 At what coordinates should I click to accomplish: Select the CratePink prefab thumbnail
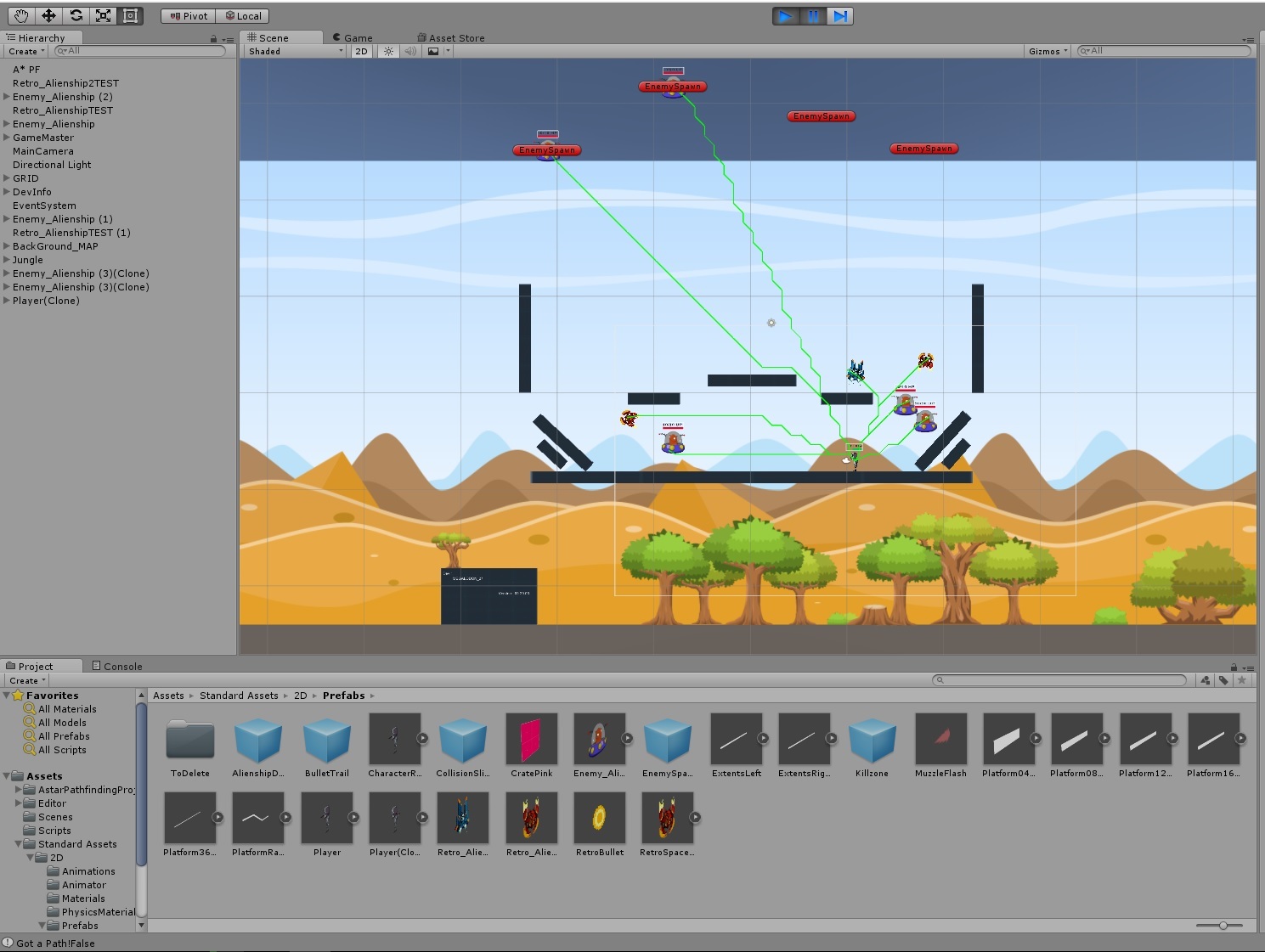(x=531, y=740)
